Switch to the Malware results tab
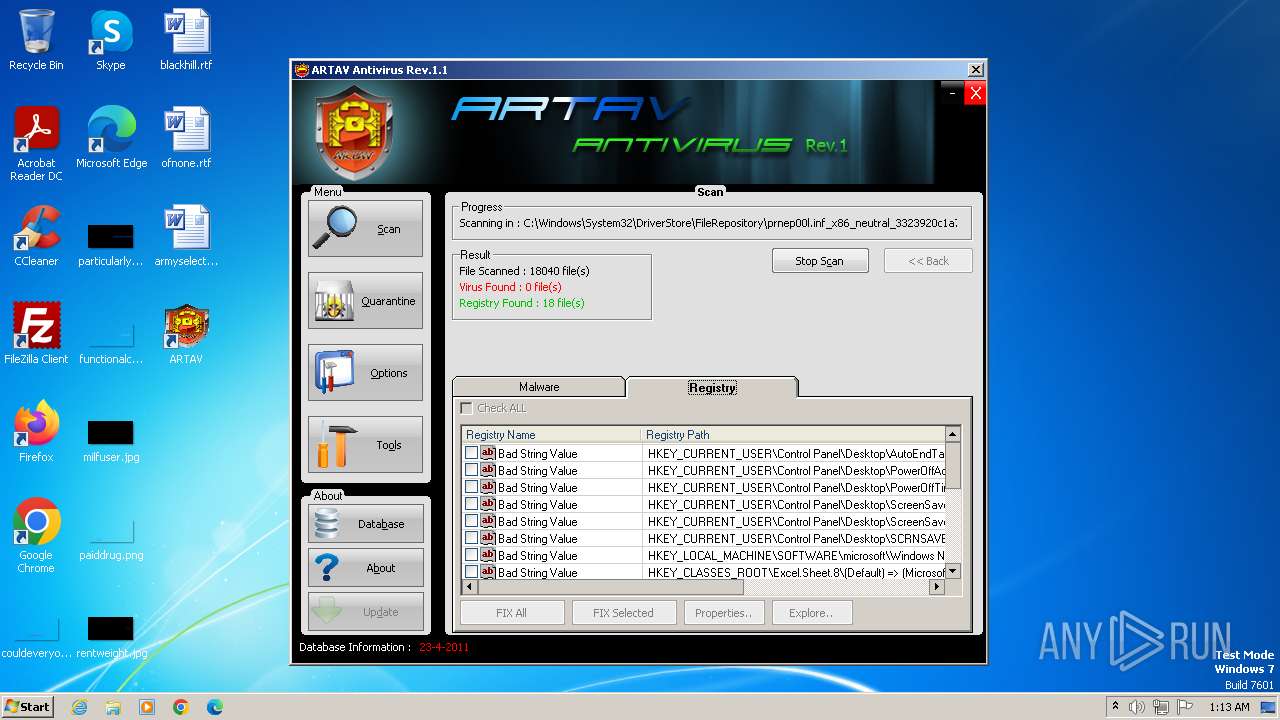 [x=539, y=387]
